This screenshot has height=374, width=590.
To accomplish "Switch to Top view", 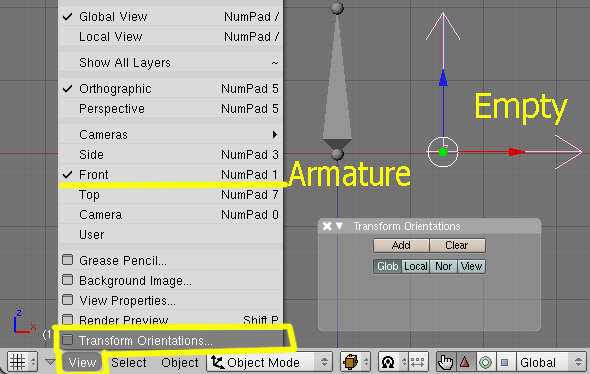I will pyautogui.click(x=170, y=195).
